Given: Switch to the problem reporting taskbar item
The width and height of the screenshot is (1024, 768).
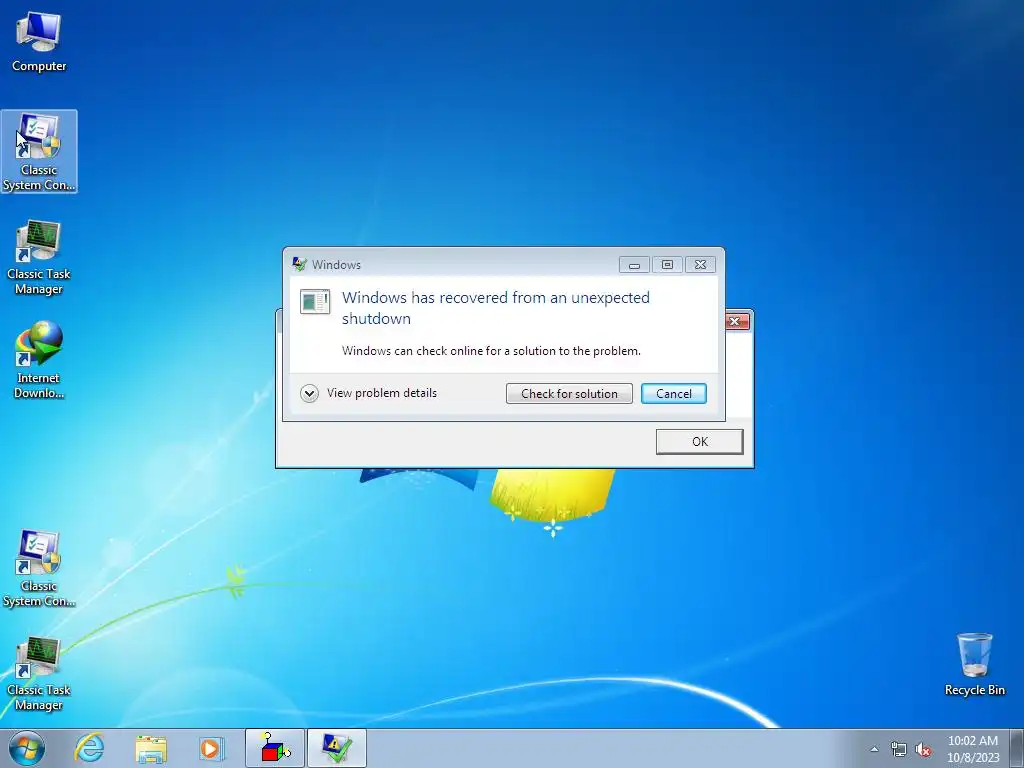Looking at the screenshot, I should (x=336, y=748).
